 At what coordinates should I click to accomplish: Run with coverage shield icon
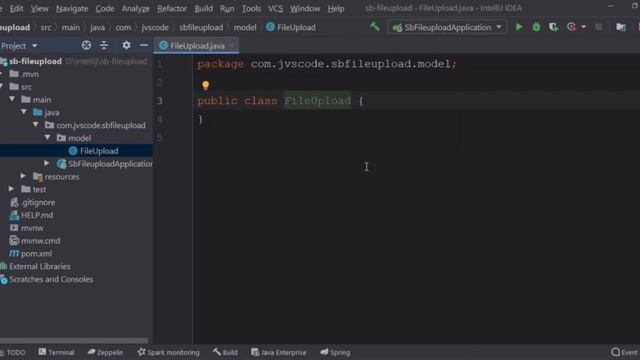(x=553, y=27)
